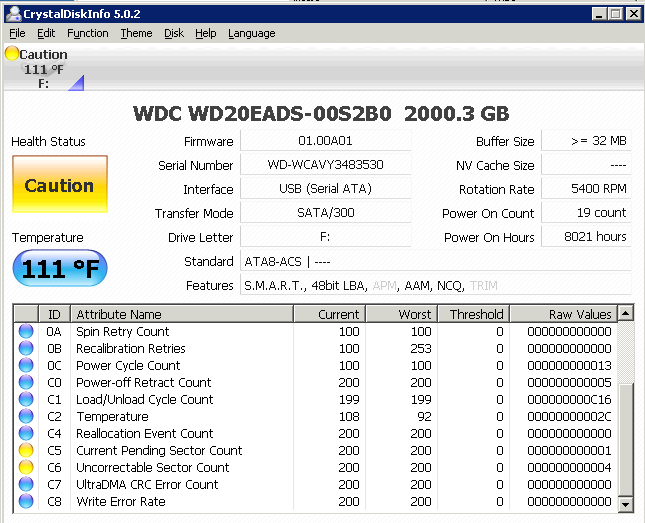
Task: Click the yellow Caution health status button
Action: tap(60, 184)
